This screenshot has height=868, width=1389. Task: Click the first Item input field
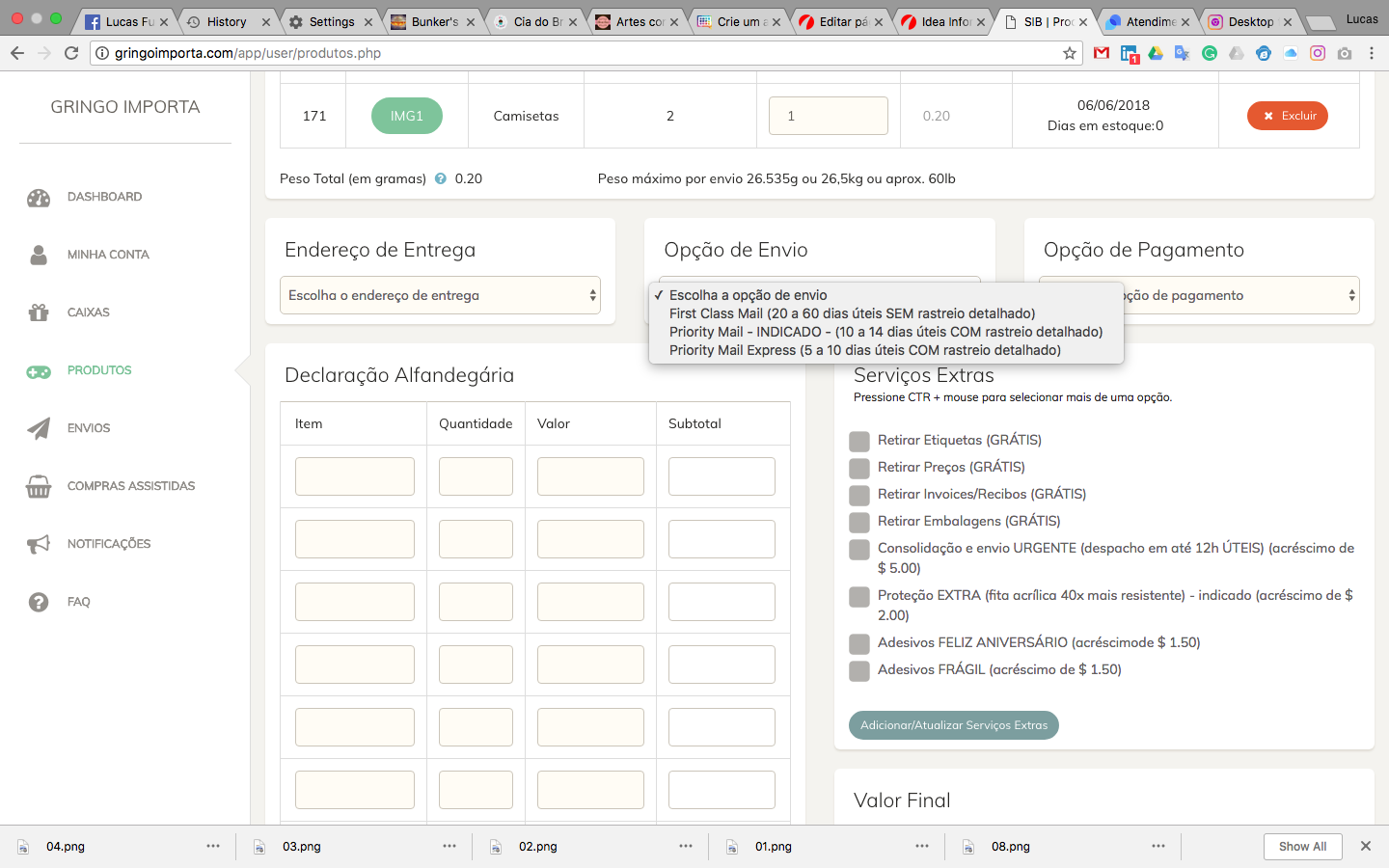(355, 476)
